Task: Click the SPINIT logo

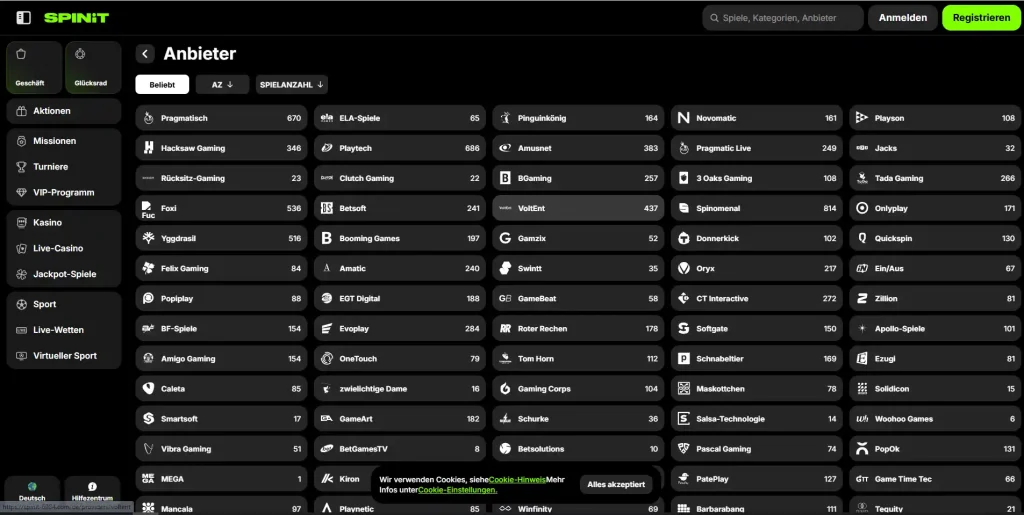Action: pos(76,18)
